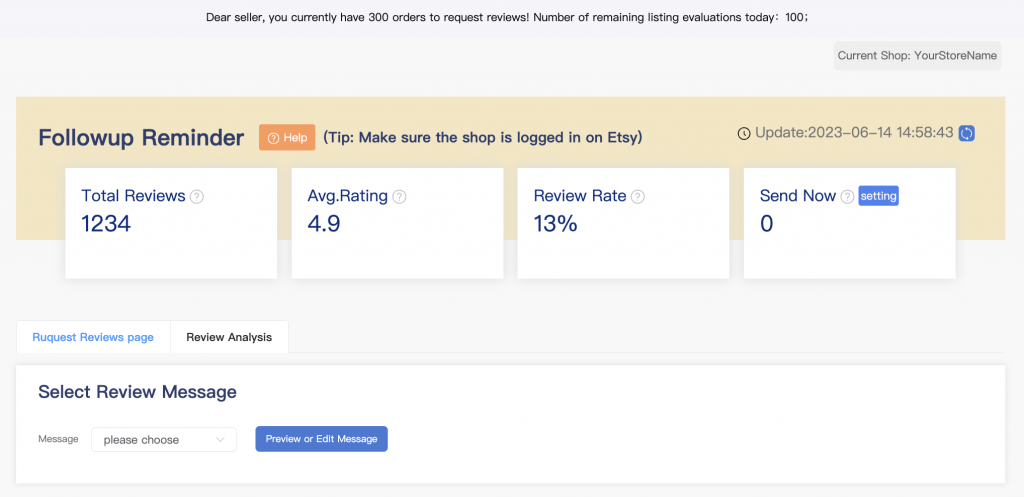Click the Current Shop: YourStoreName badge
This screenshot has width=1024, height=497.
coord(917,56)
